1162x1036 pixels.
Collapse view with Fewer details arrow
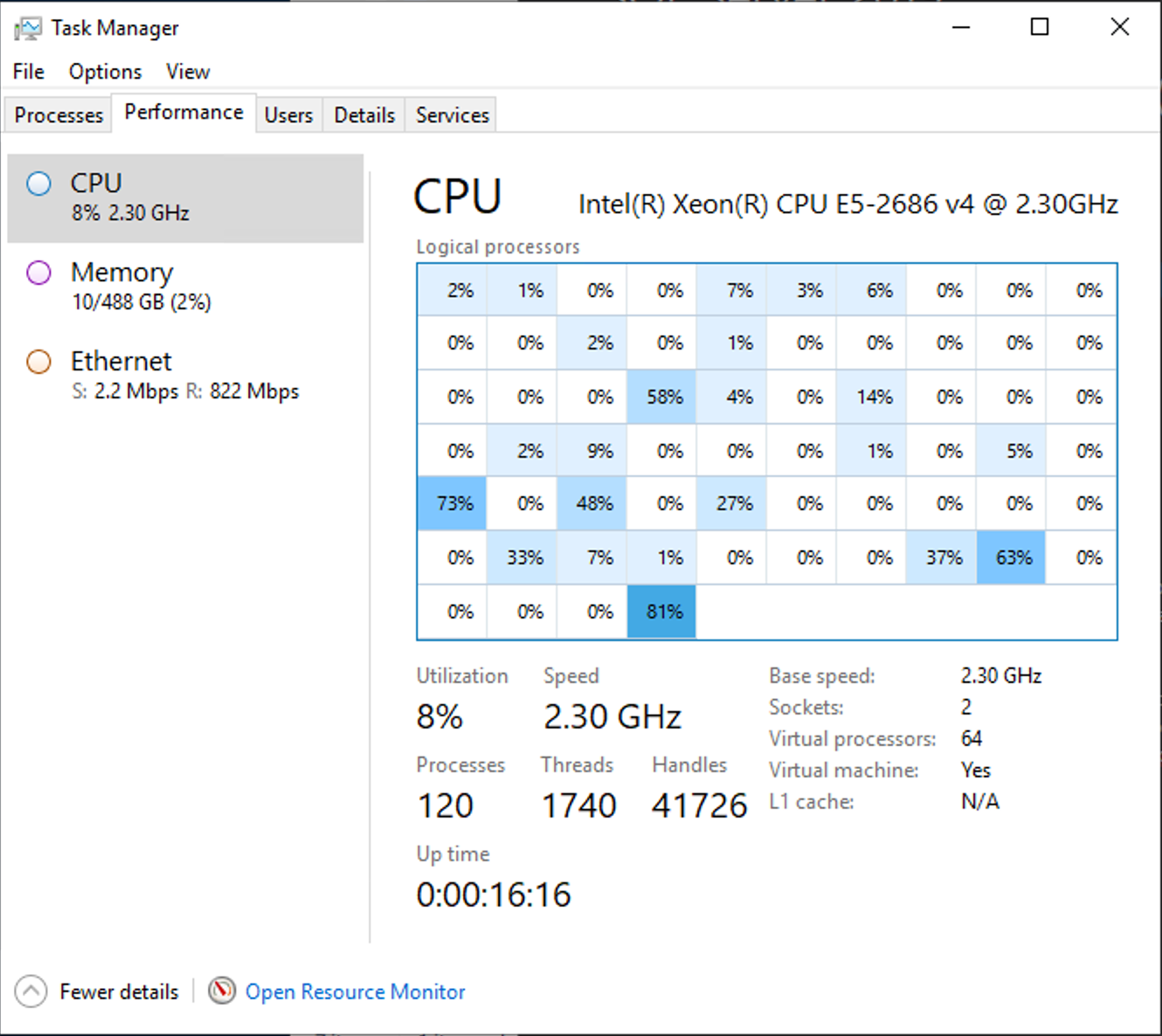click(x=31, y=991)
